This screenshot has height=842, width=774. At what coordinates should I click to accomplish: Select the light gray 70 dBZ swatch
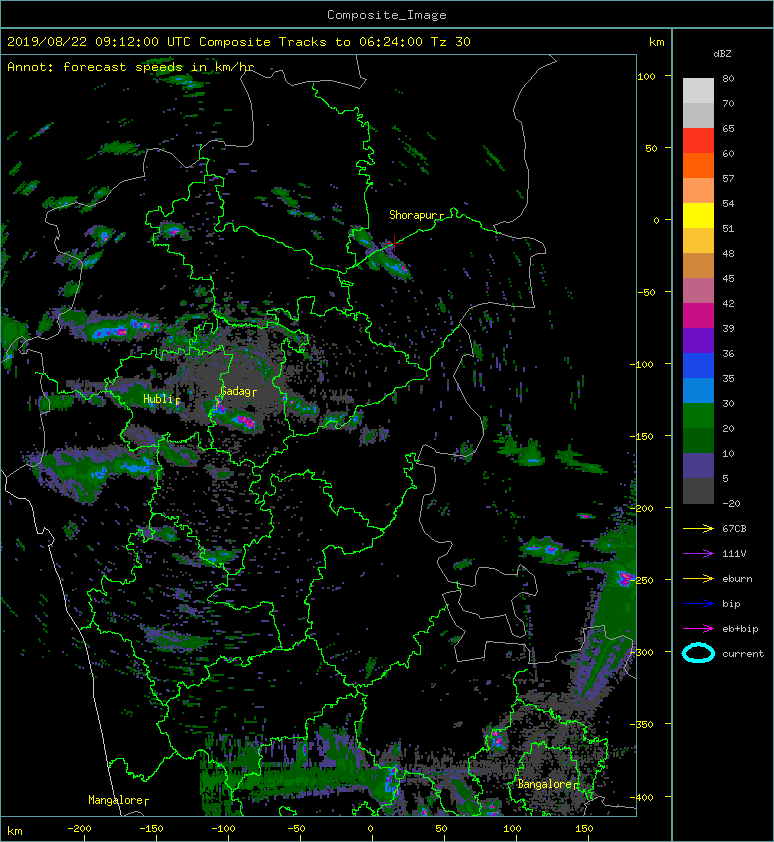698,91
